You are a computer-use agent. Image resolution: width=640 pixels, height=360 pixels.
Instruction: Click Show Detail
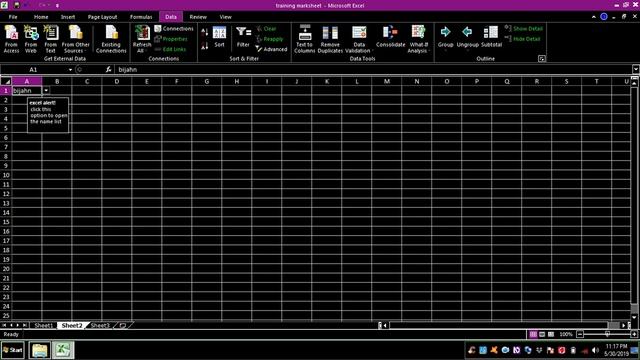[x=524, y=29]
